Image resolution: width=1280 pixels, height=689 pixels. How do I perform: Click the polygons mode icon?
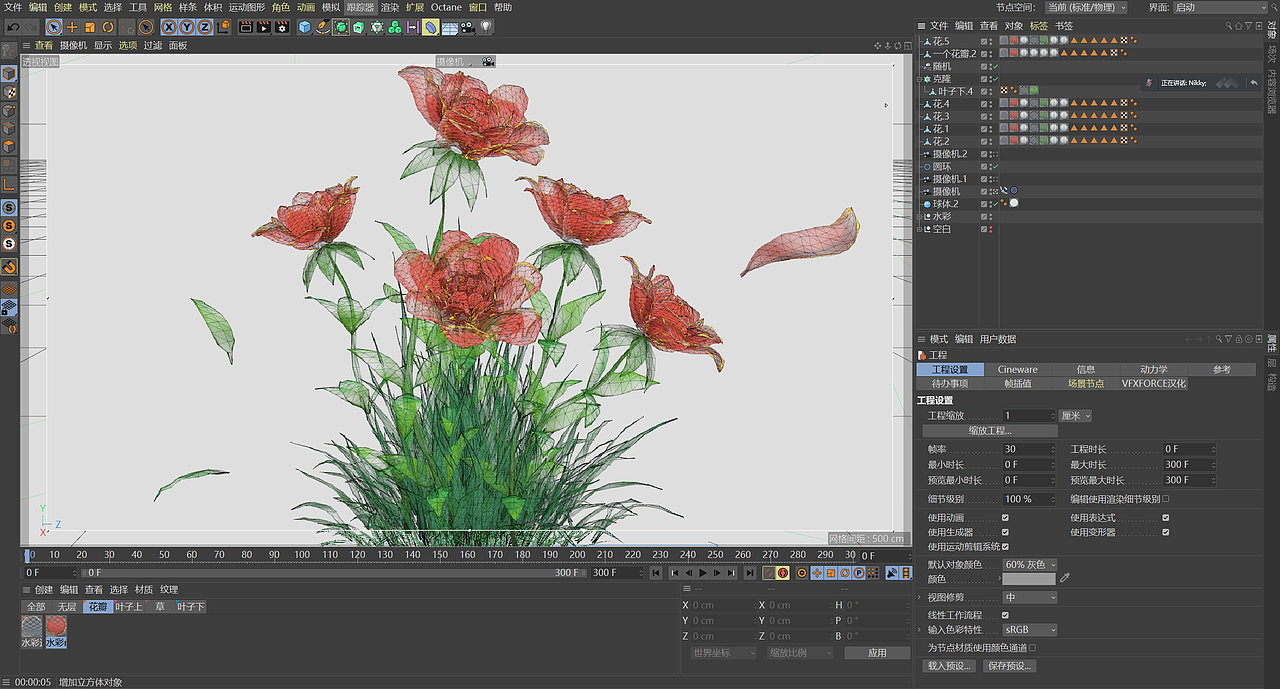pyautogui.click(x=8, y=146)
